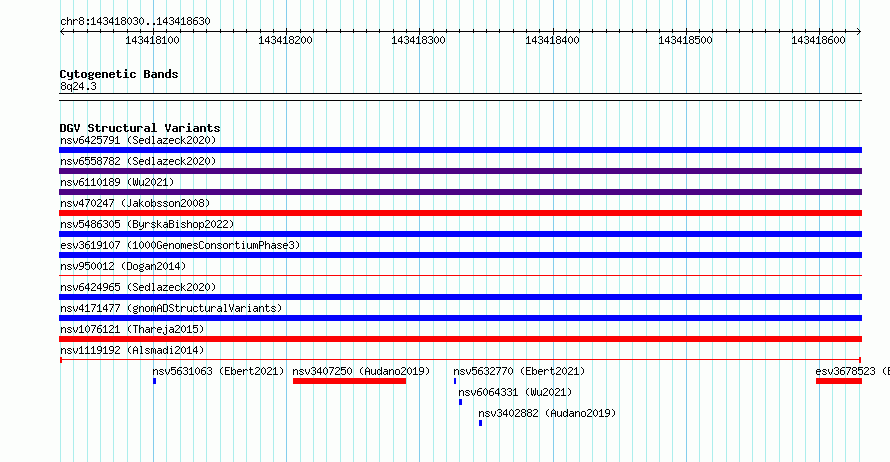Open the nsv1076121 (Thareja2015) label
This screenshot has width=890, height=462.
[x=132, y=329]
